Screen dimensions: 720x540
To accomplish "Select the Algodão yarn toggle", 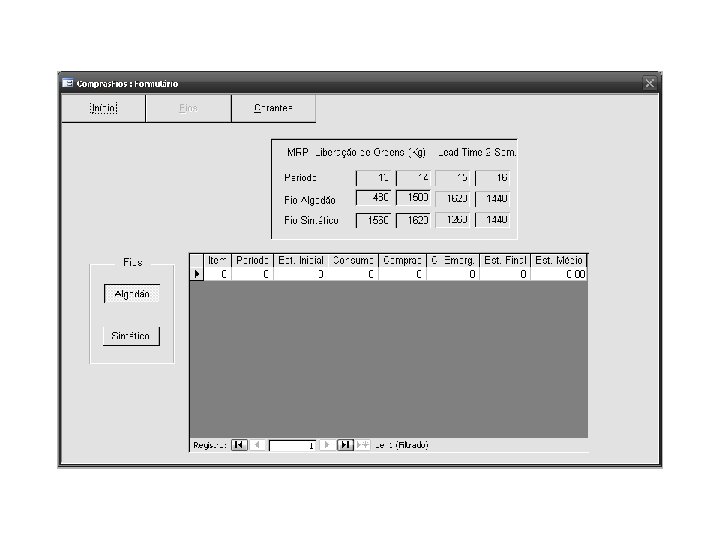I will coord(132,294).
